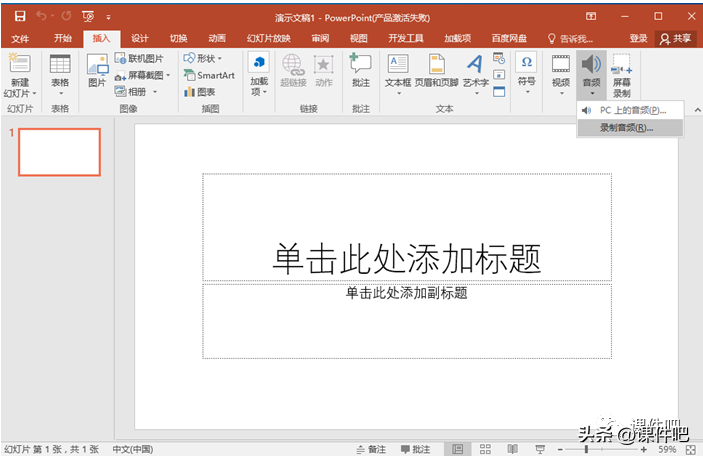Viewport: 703px width, 457px height.
Task: Select PC 上的音频(P) menu option
Action: pyautogui.click(x=630, y=110)
